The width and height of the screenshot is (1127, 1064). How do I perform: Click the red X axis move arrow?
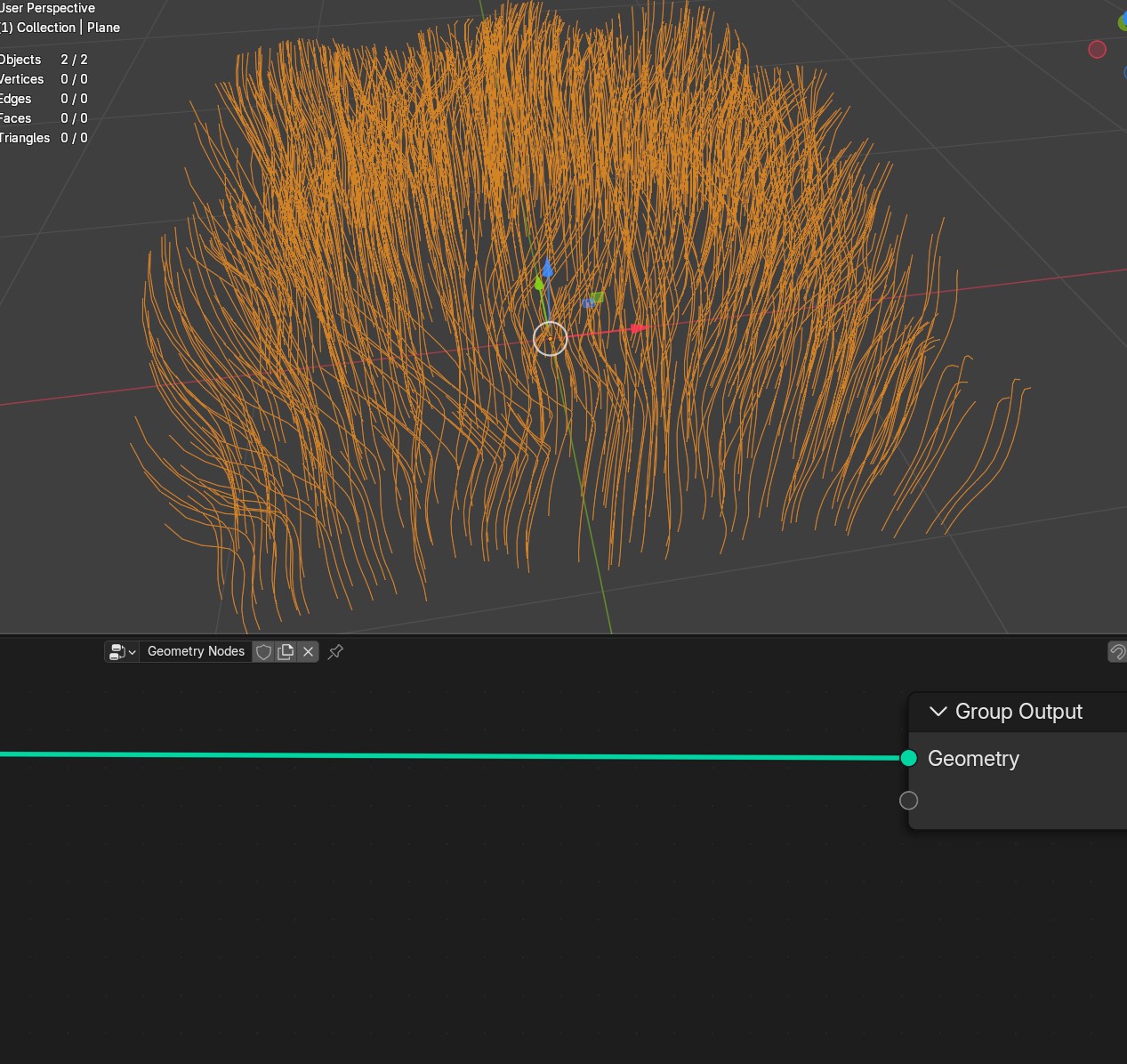[638, 328]
